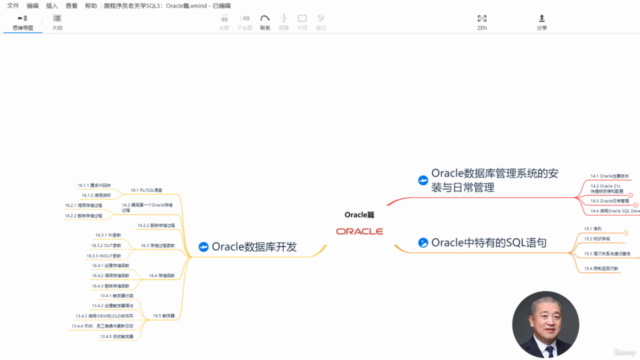
Task: Select subtopic 13.4.3 with NEW and OLD
Action: point(104,316)
